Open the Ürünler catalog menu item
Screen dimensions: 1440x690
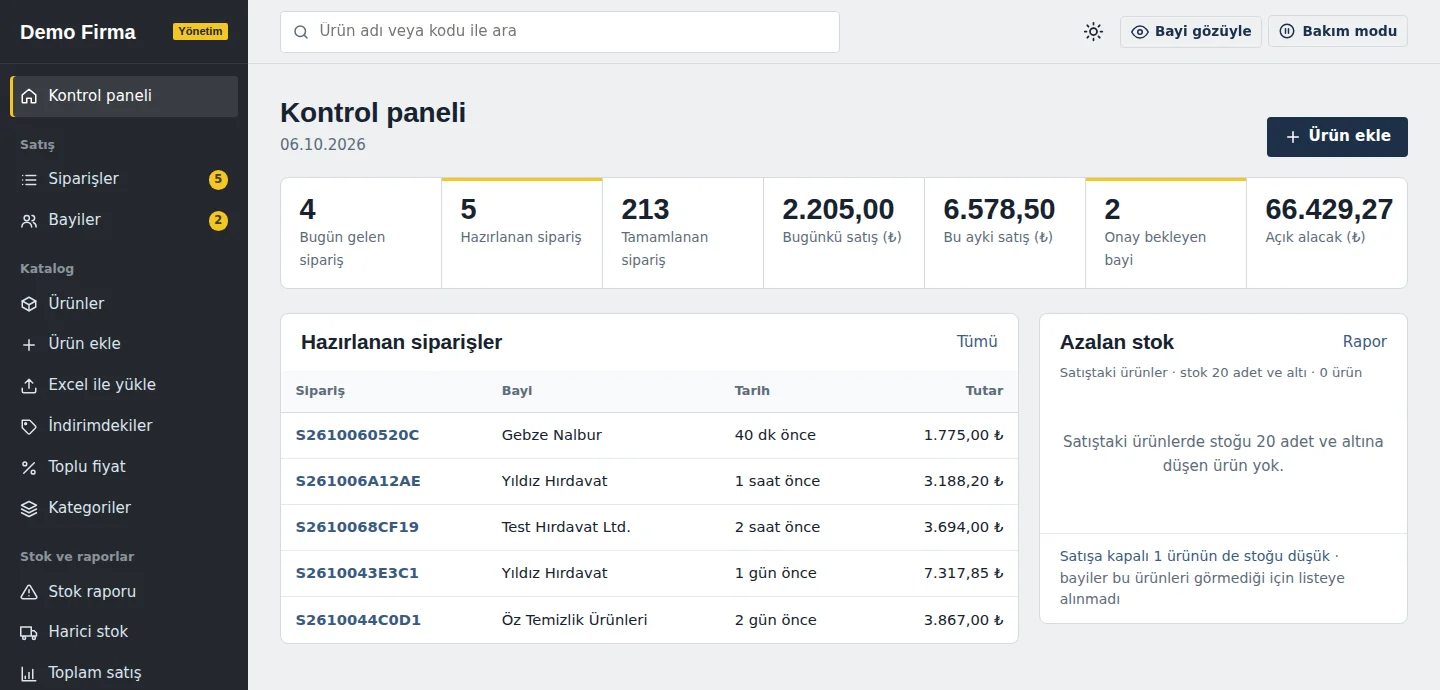coord(124,303)
